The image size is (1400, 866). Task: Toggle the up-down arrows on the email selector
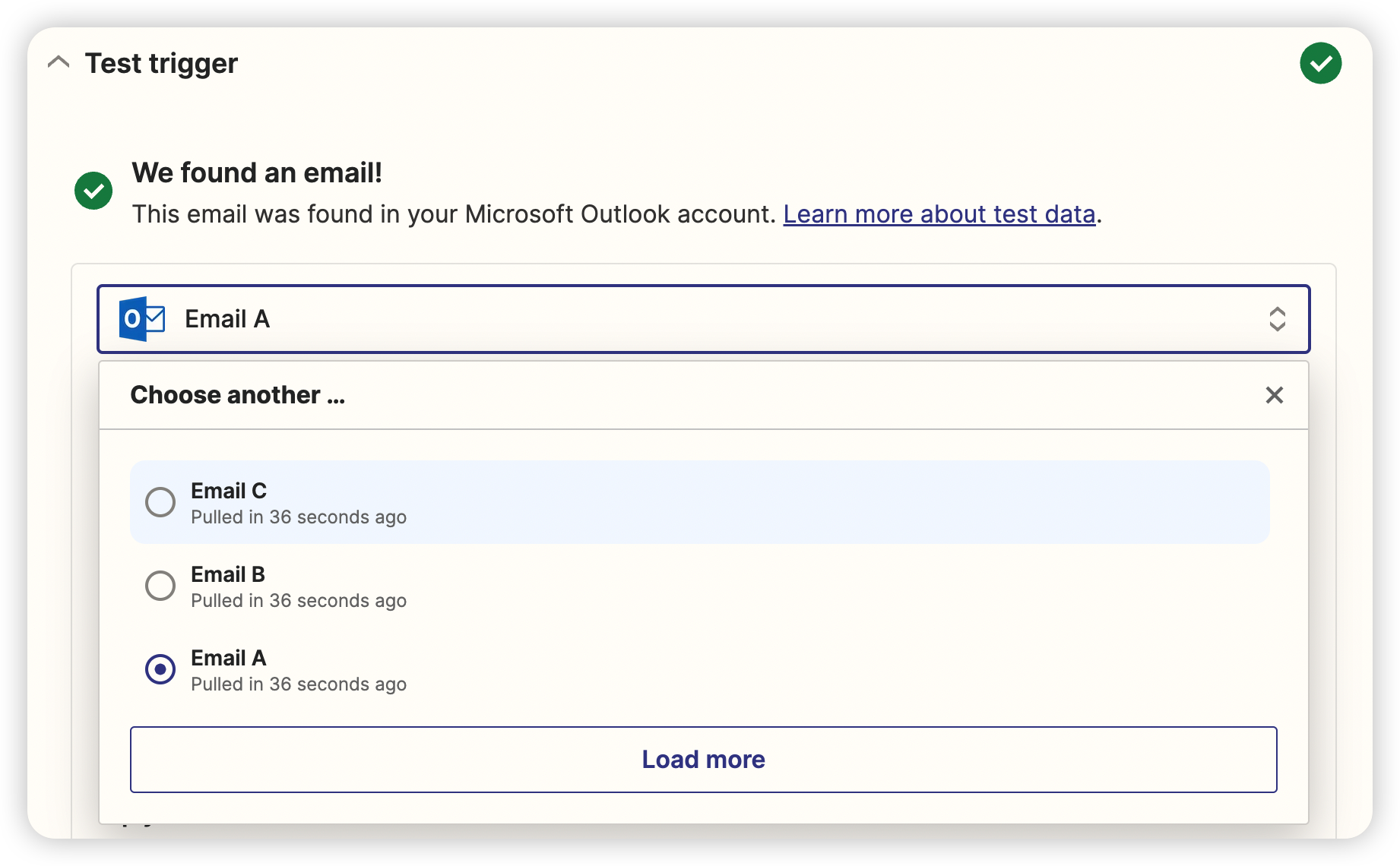click(x=1277, y=319)
